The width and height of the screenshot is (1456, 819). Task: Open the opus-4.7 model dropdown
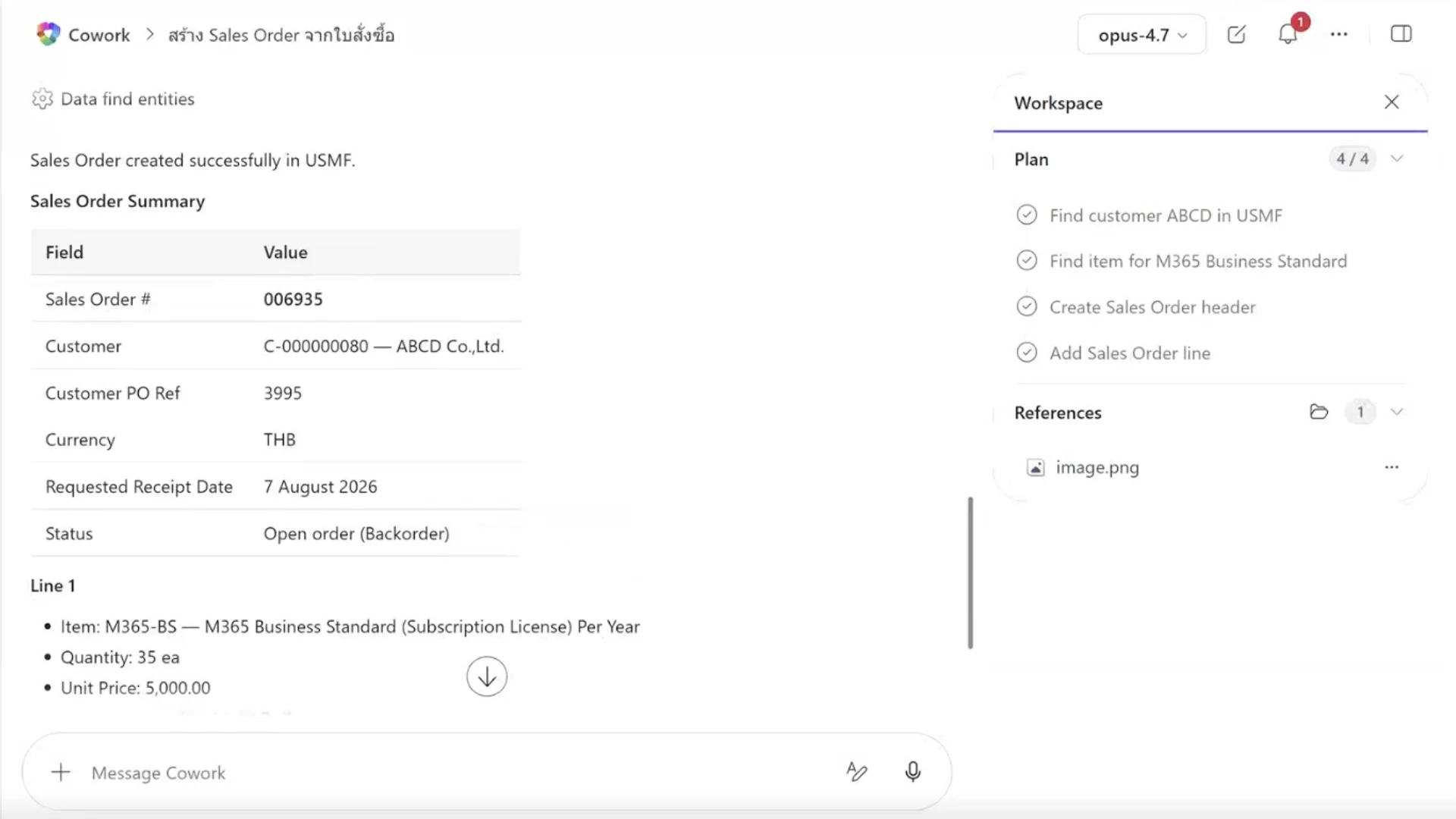tap(1141, 35)
